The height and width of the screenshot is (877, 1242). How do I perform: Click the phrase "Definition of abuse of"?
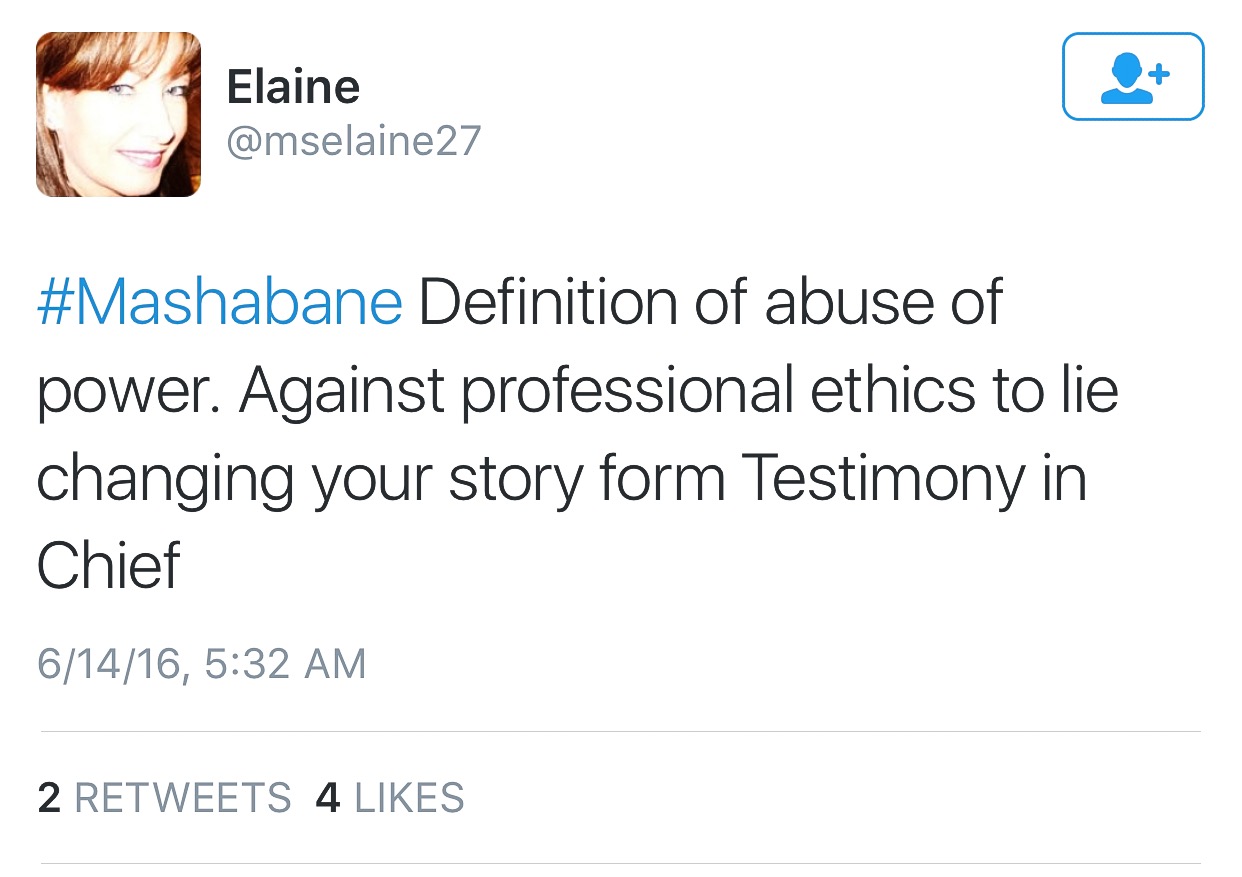[710, 303]
